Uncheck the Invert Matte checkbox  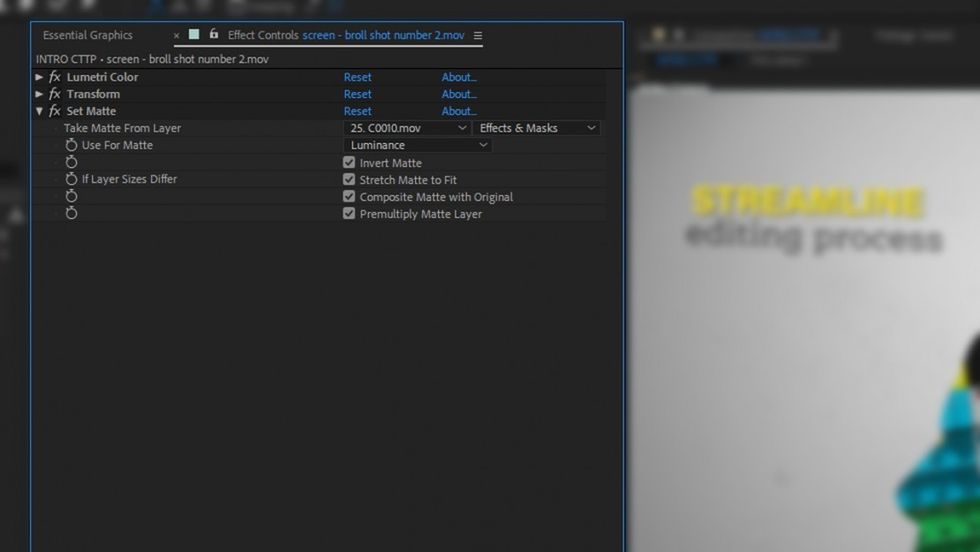click(x=349, y=162)
